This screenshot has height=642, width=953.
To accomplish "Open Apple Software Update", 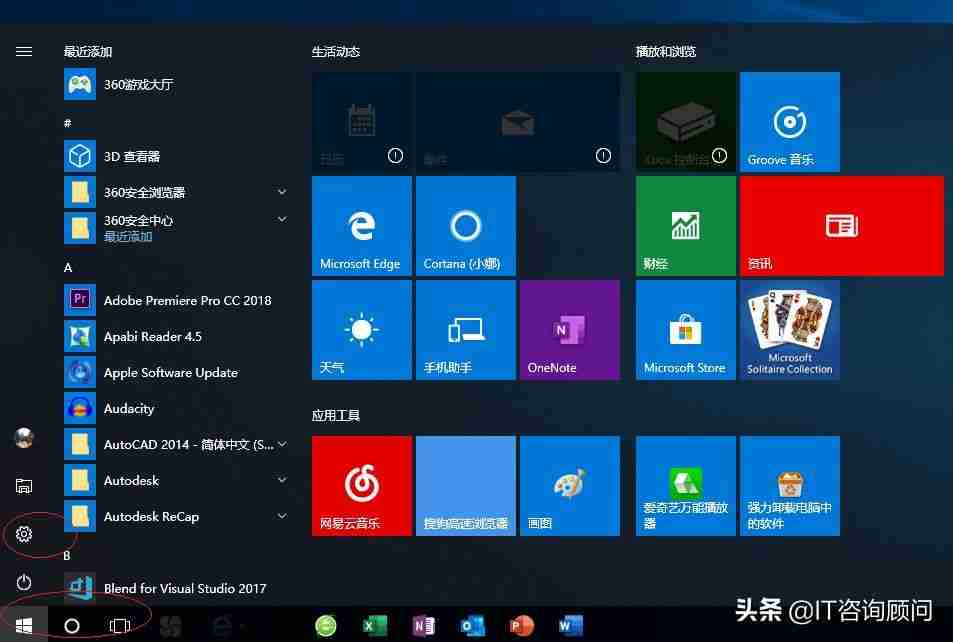I will (176, 372).
